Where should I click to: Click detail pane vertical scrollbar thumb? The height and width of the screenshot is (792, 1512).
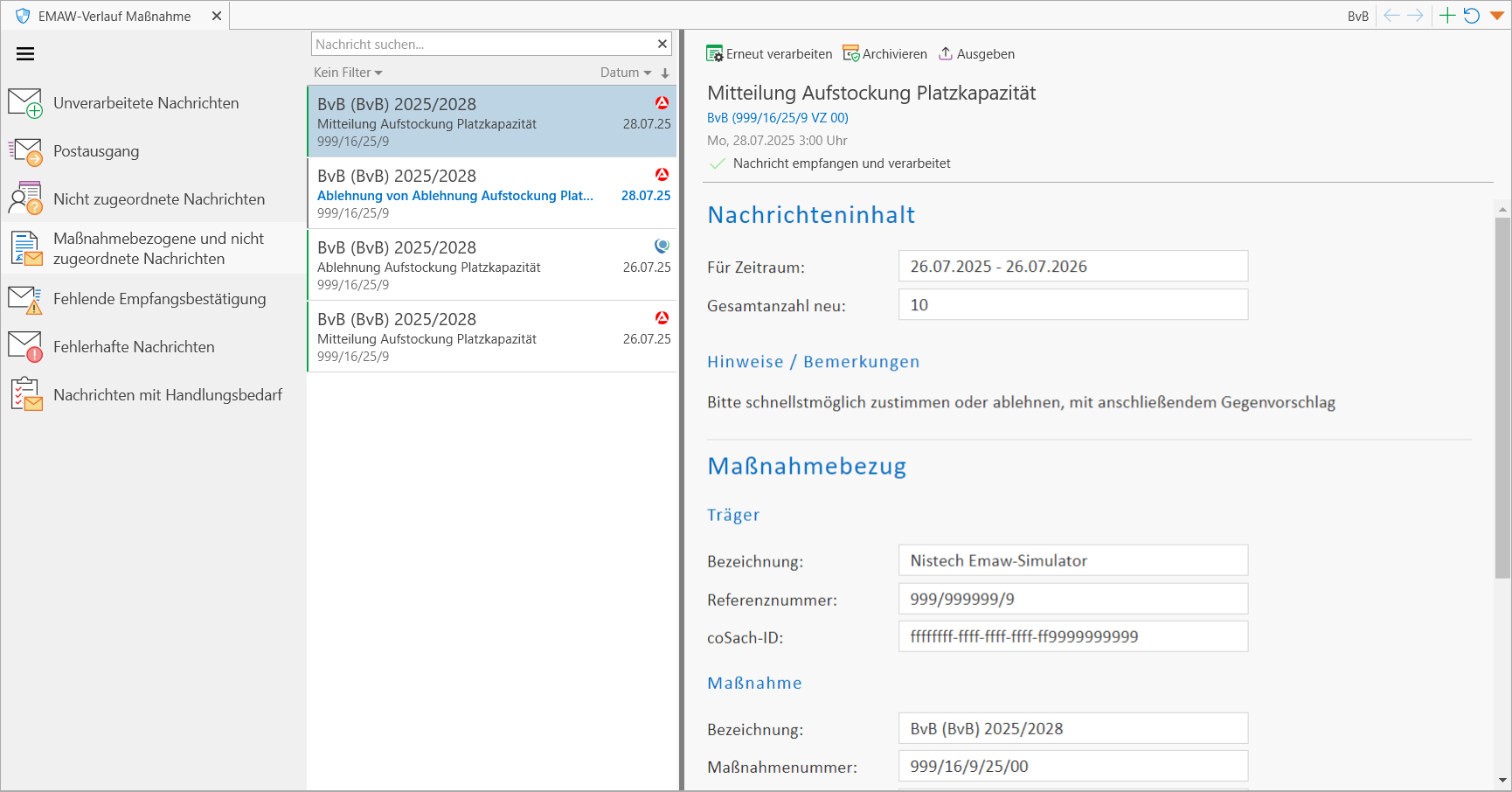(x=1502, y=398)
